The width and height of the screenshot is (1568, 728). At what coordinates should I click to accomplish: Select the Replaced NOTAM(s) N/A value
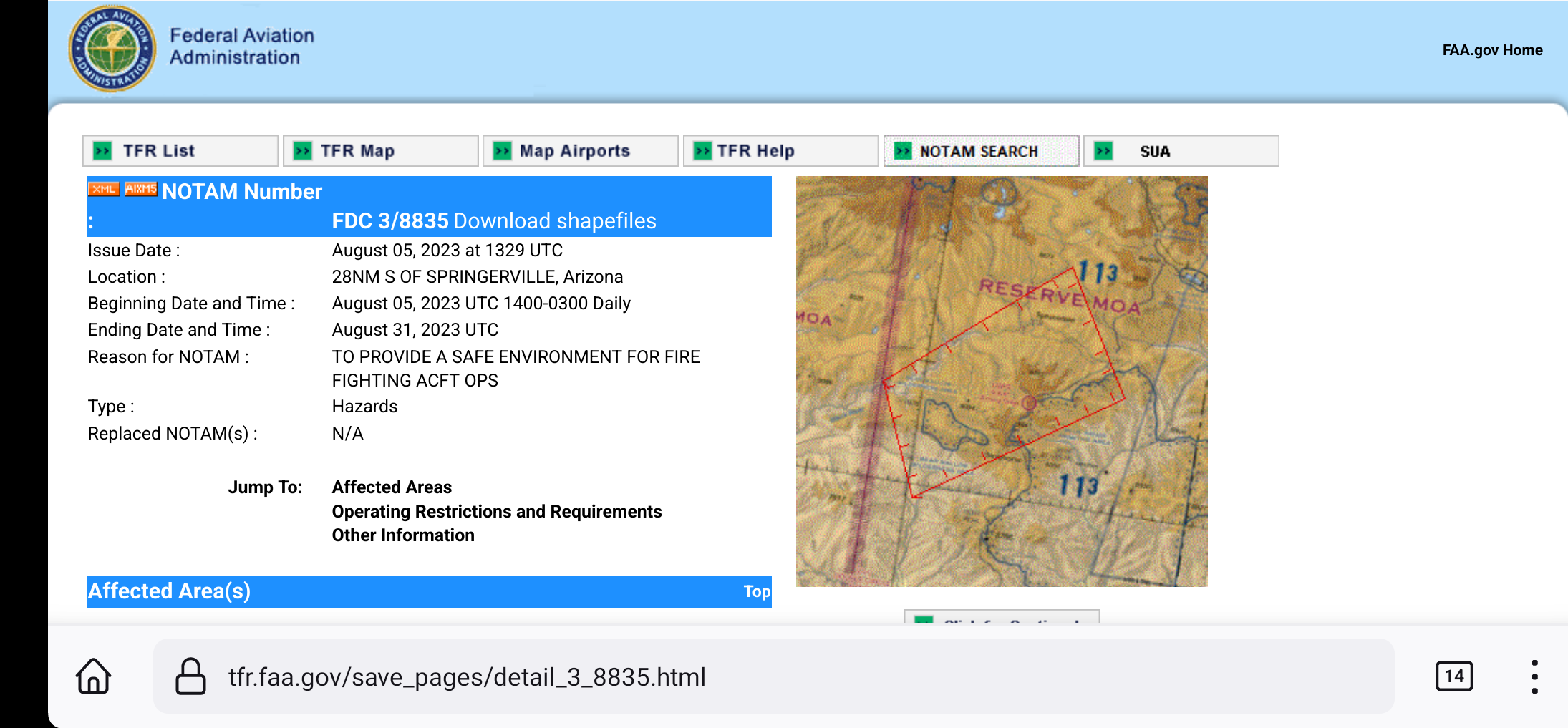coord(348,434)
